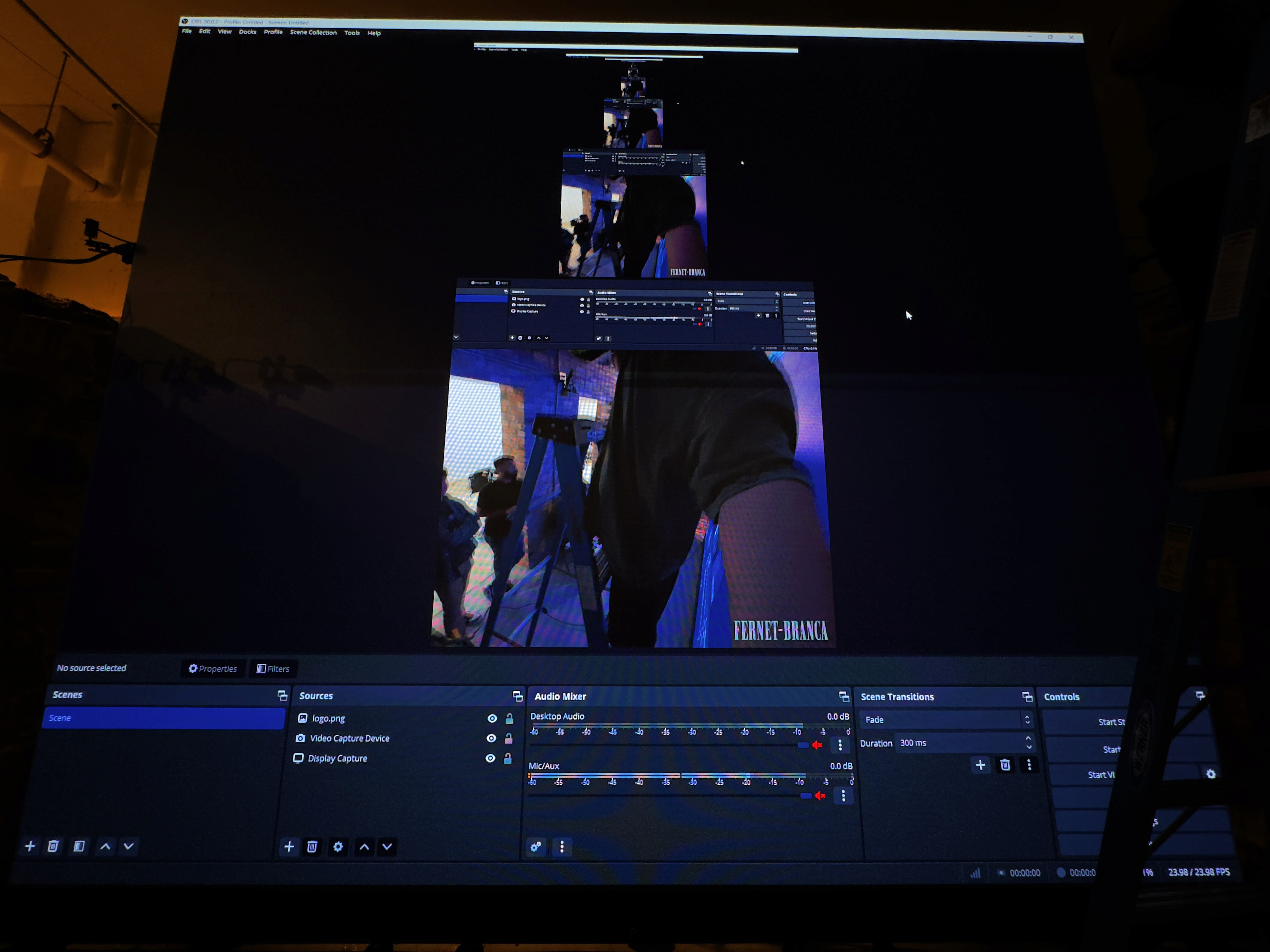Click the Filters button

(x=273, y=669)
